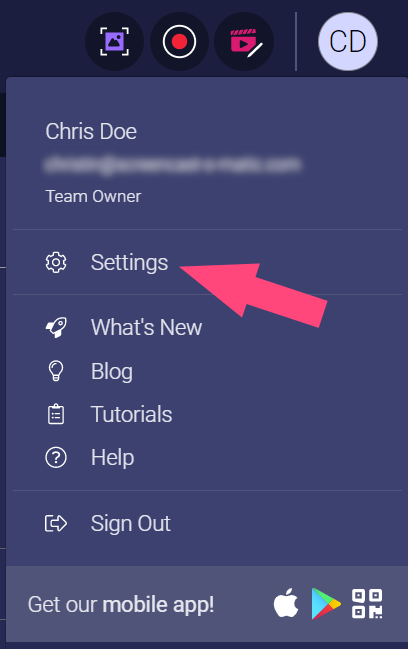
Task: Go to the Blog link
Action: (112, 371)
